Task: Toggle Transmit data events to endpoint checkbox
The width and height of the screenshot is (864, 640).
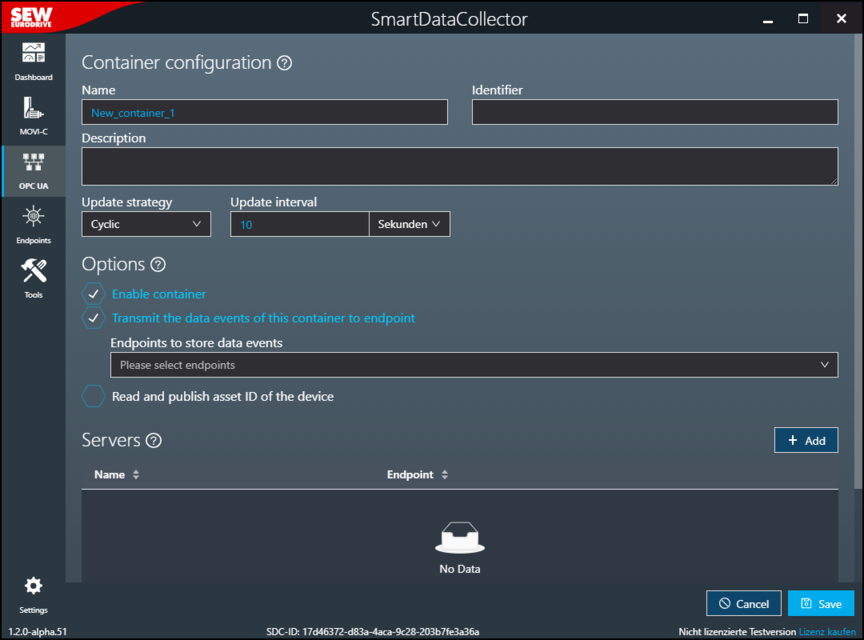Action: coord(93,318)
